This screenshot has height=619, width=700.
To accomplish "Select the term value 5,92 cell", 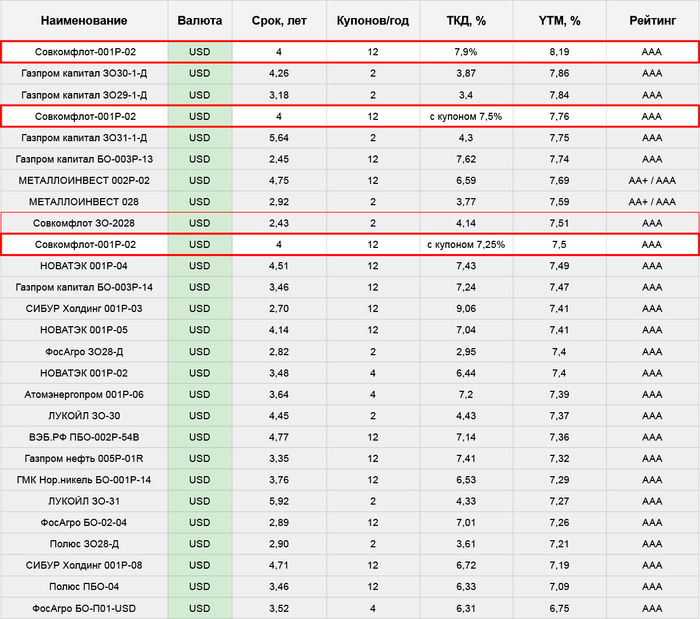I will click(279, 501).
